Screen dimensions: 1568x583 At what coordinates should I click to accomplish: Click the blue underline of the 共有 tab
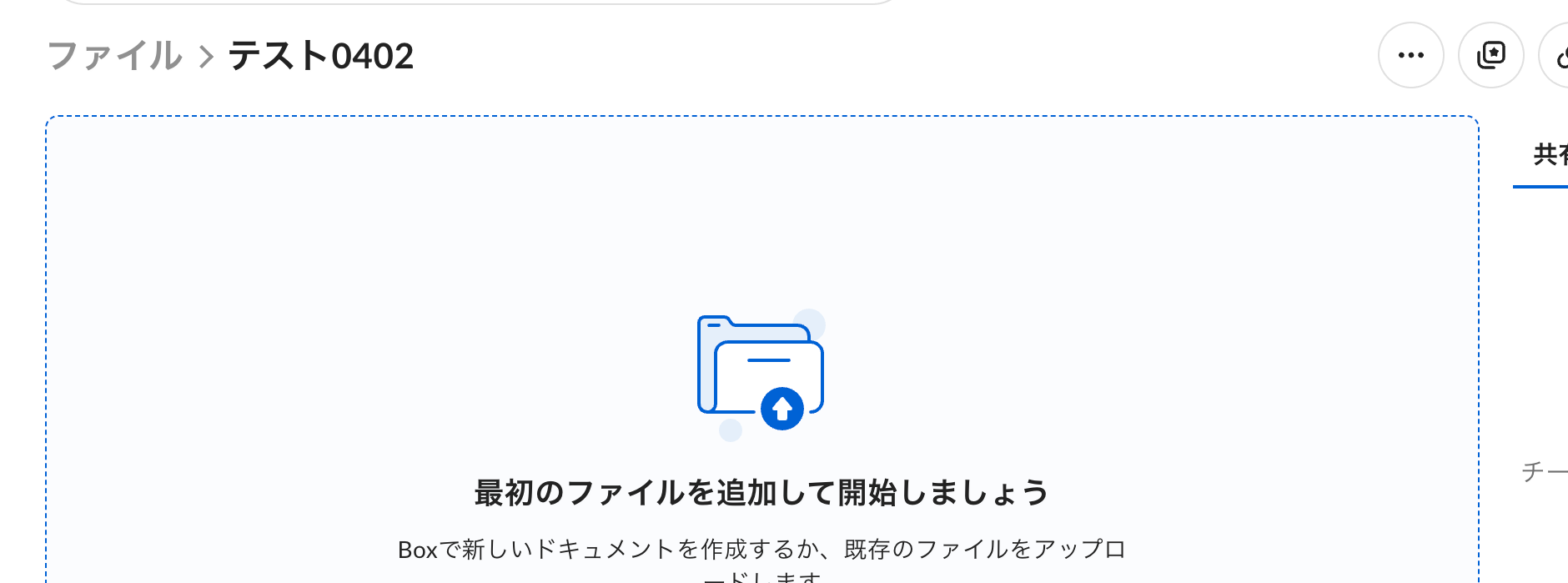point(1540,186)
